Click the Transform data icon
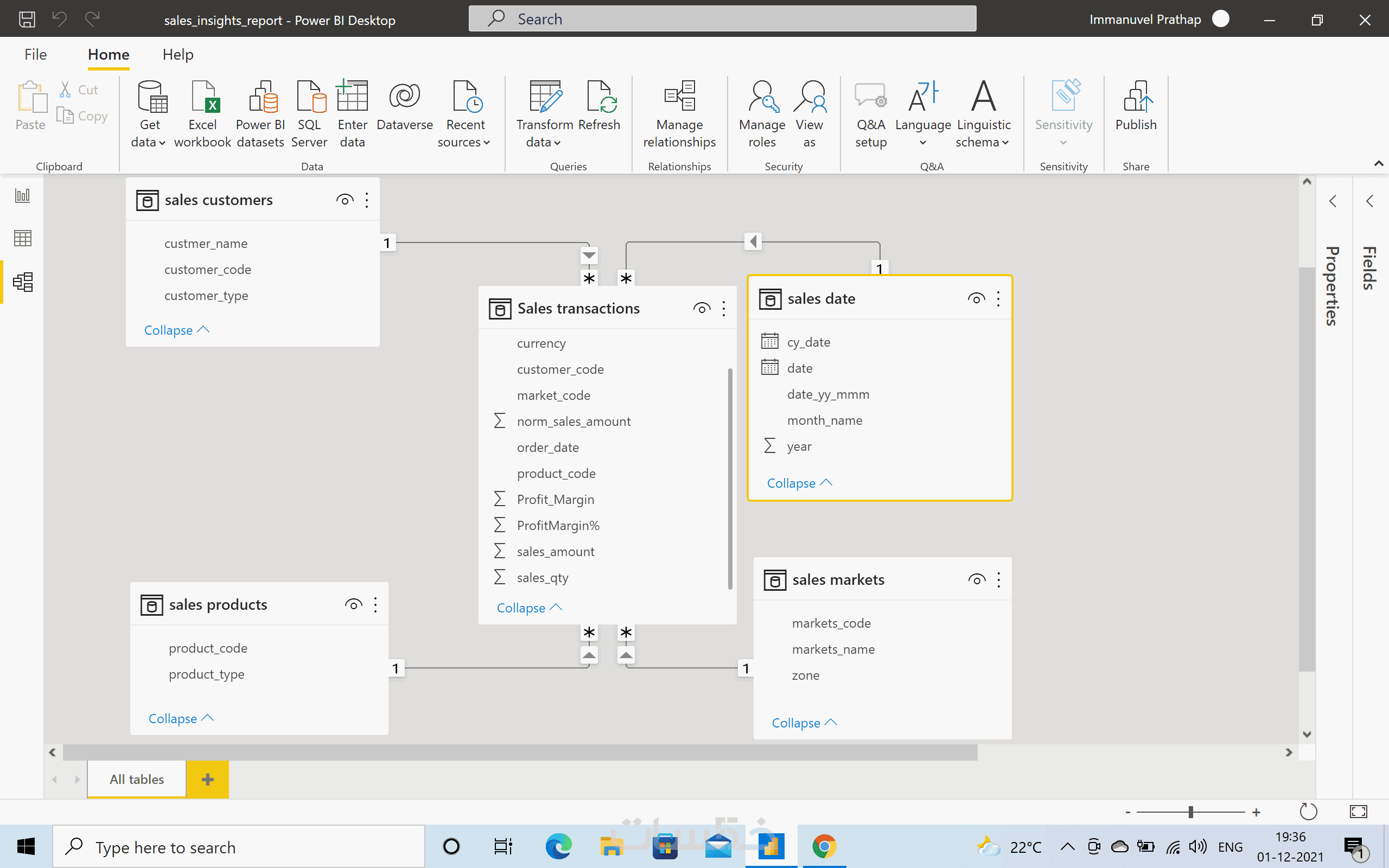 click(544, 97)
